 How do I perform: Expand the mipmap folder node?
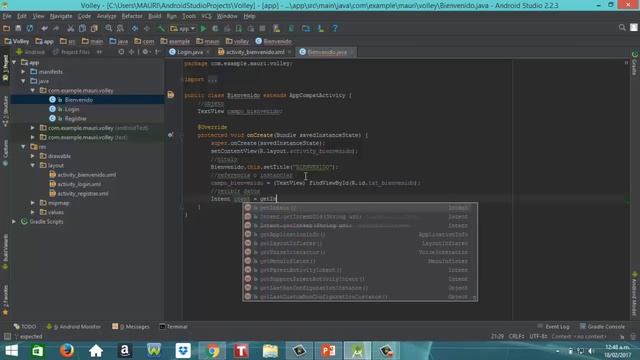coord(33,203)
